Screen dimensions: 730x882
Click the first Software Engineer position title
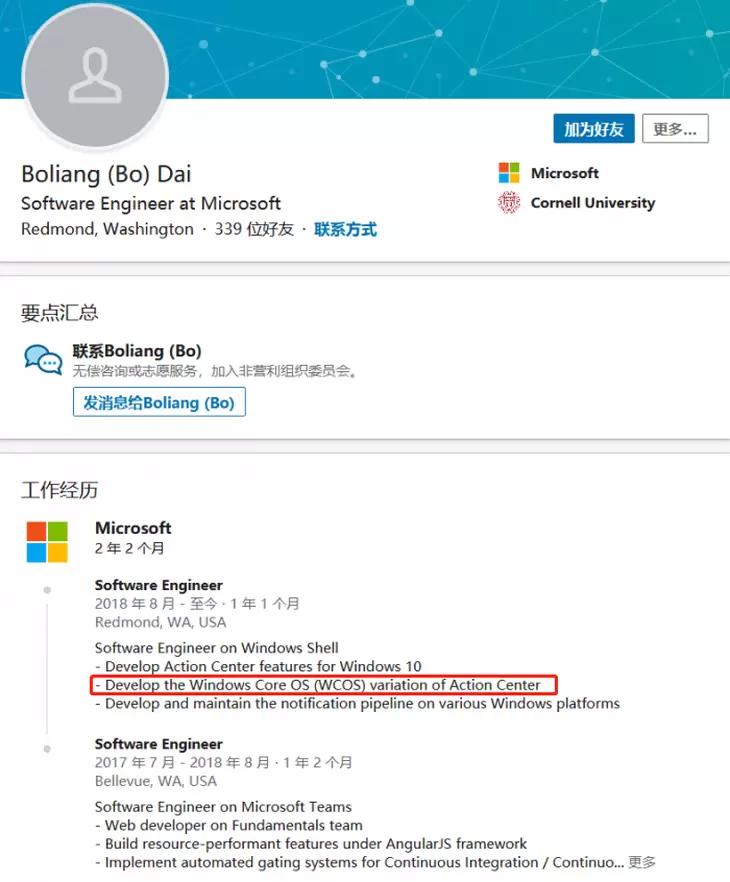(x=158, y=585)
